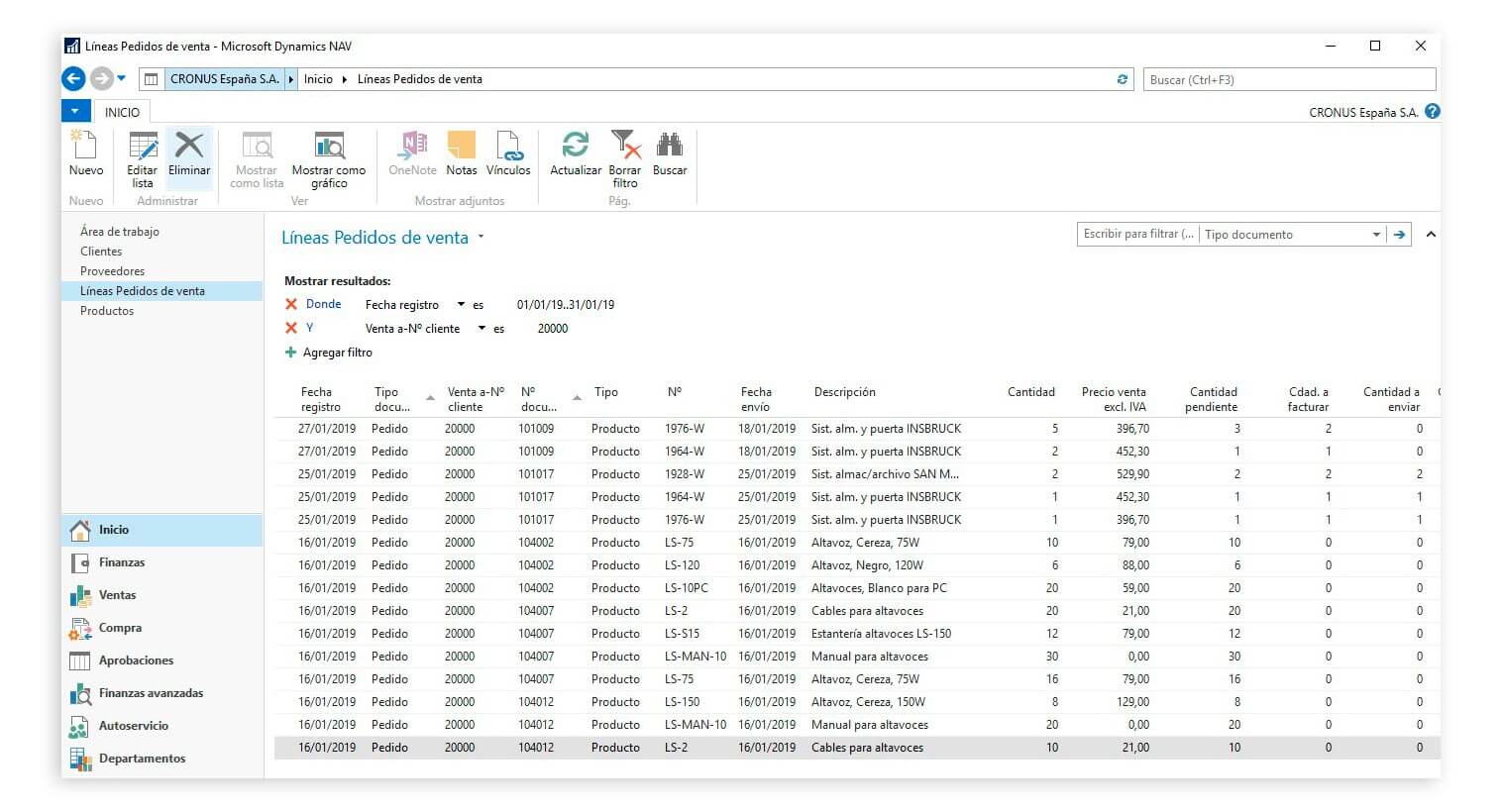The height and width of the screenshot is (812, 1502).
Task: Click the Editar lista ribbon icon
Action: point(143,147)
